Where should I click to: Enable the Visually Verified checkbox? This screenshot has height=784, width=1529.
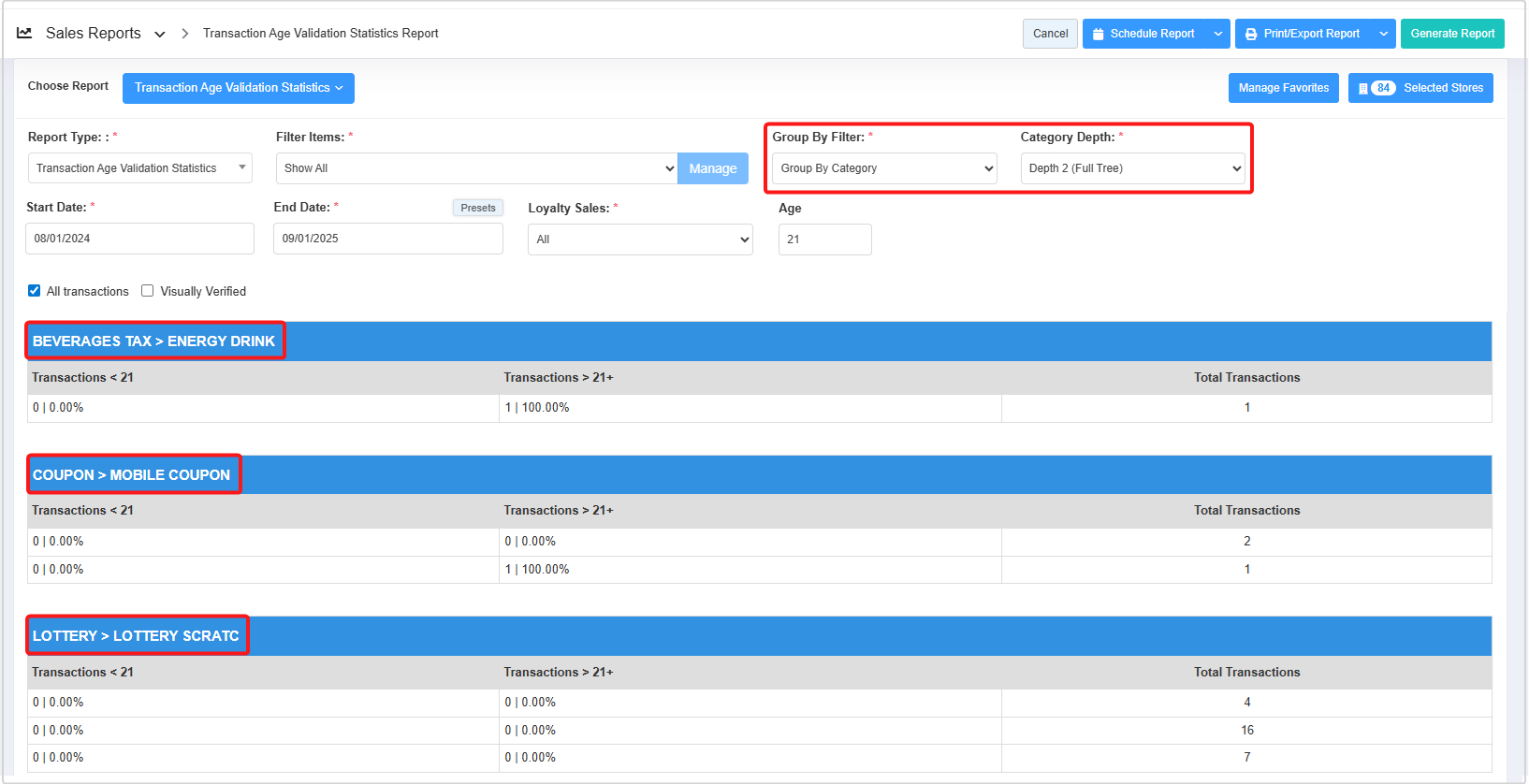[148, 291]
